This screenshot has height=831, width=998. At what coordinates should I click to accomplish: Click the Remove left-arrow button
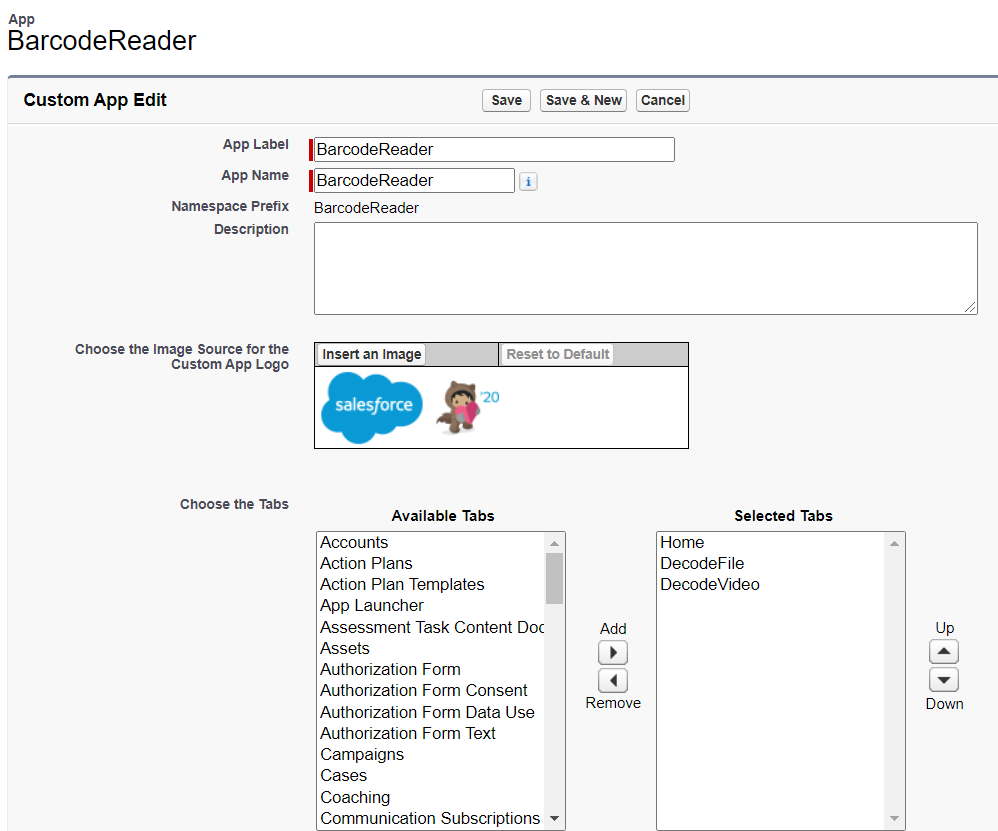613,681
